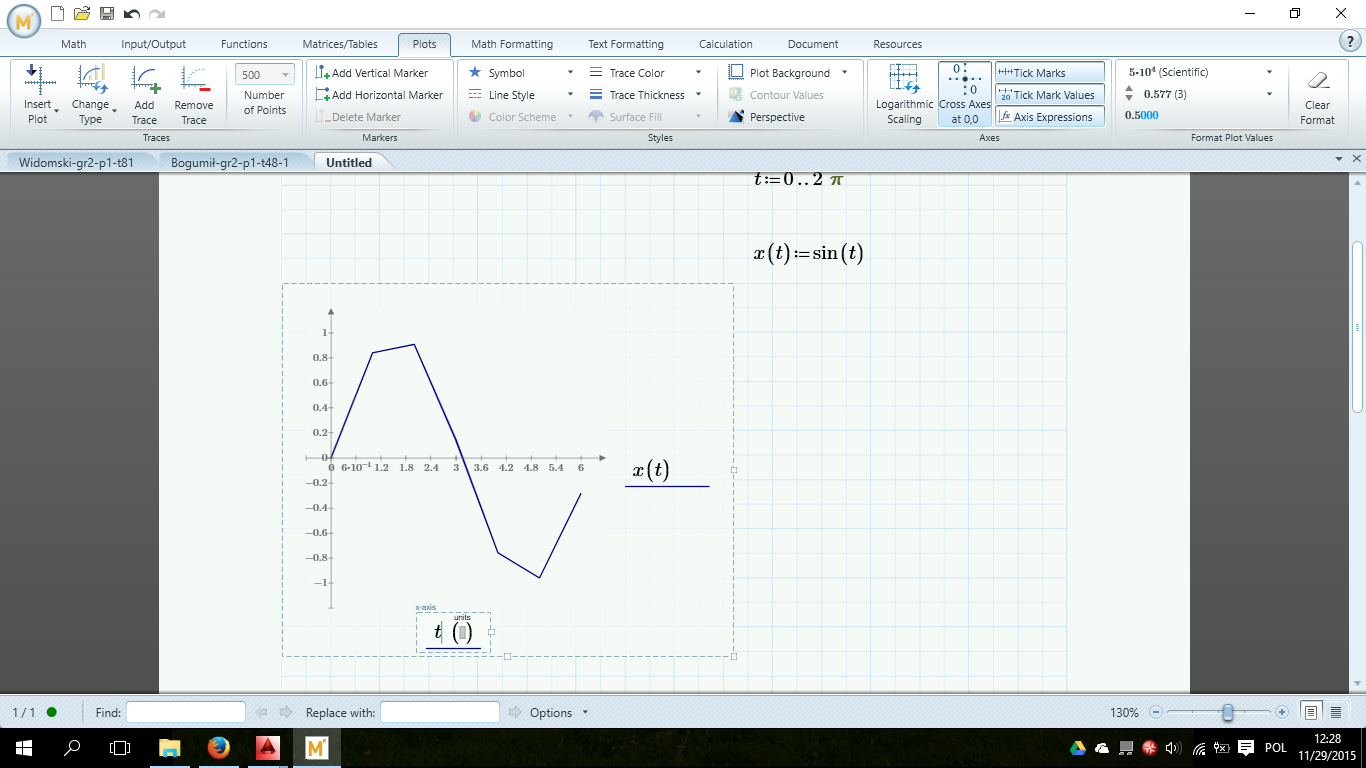Open the Widomski-gr2-p1-t81 worksheet tab

coord(76,162)
